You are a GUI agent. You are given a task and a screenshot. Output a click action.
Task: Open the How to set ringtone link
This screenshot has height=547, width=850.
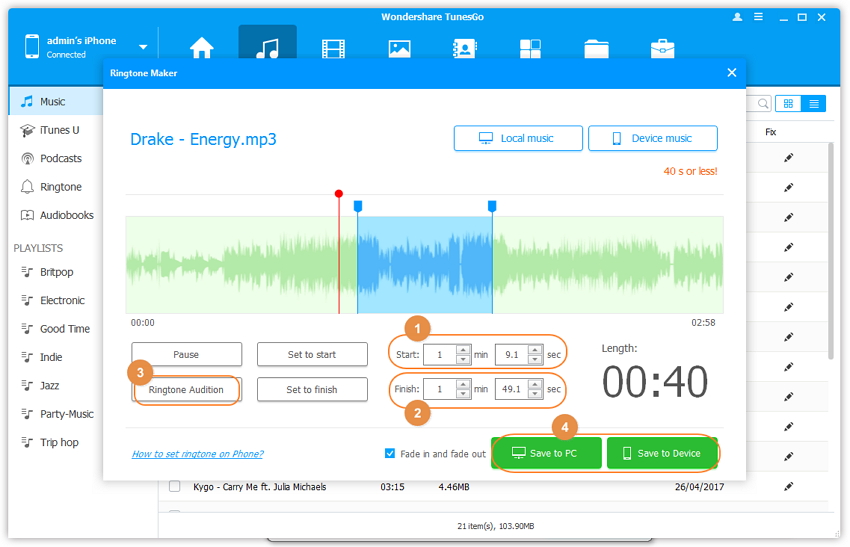[197, 454]
